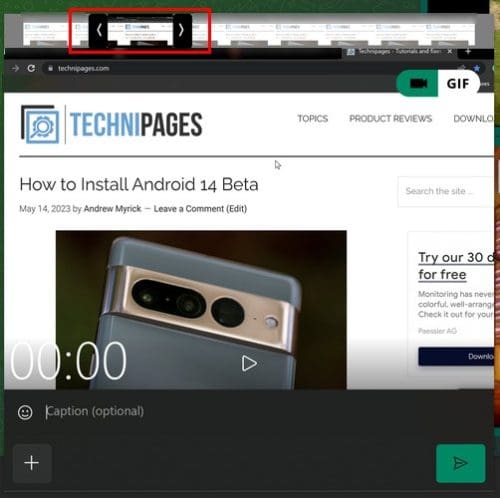This screenshot has width=500, height=498.
Task: Click the emoji smiley icon beside caption
Action: click(25, 412)
